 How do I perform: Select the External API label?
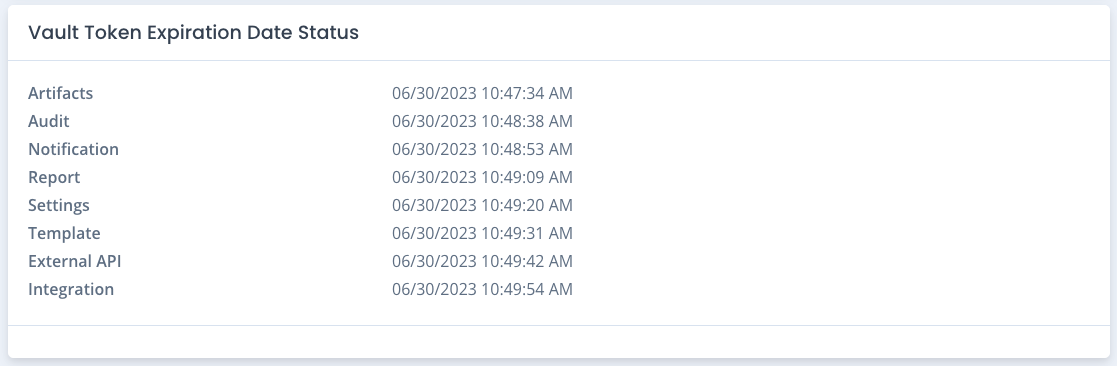(75, 261)
